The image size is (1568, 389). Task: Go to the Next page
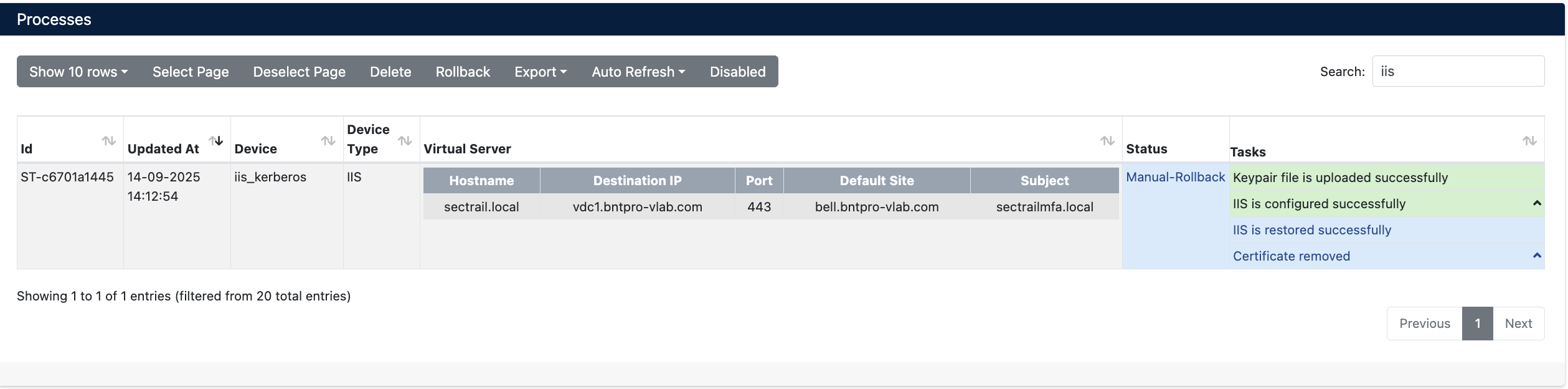pos(1519,323)
